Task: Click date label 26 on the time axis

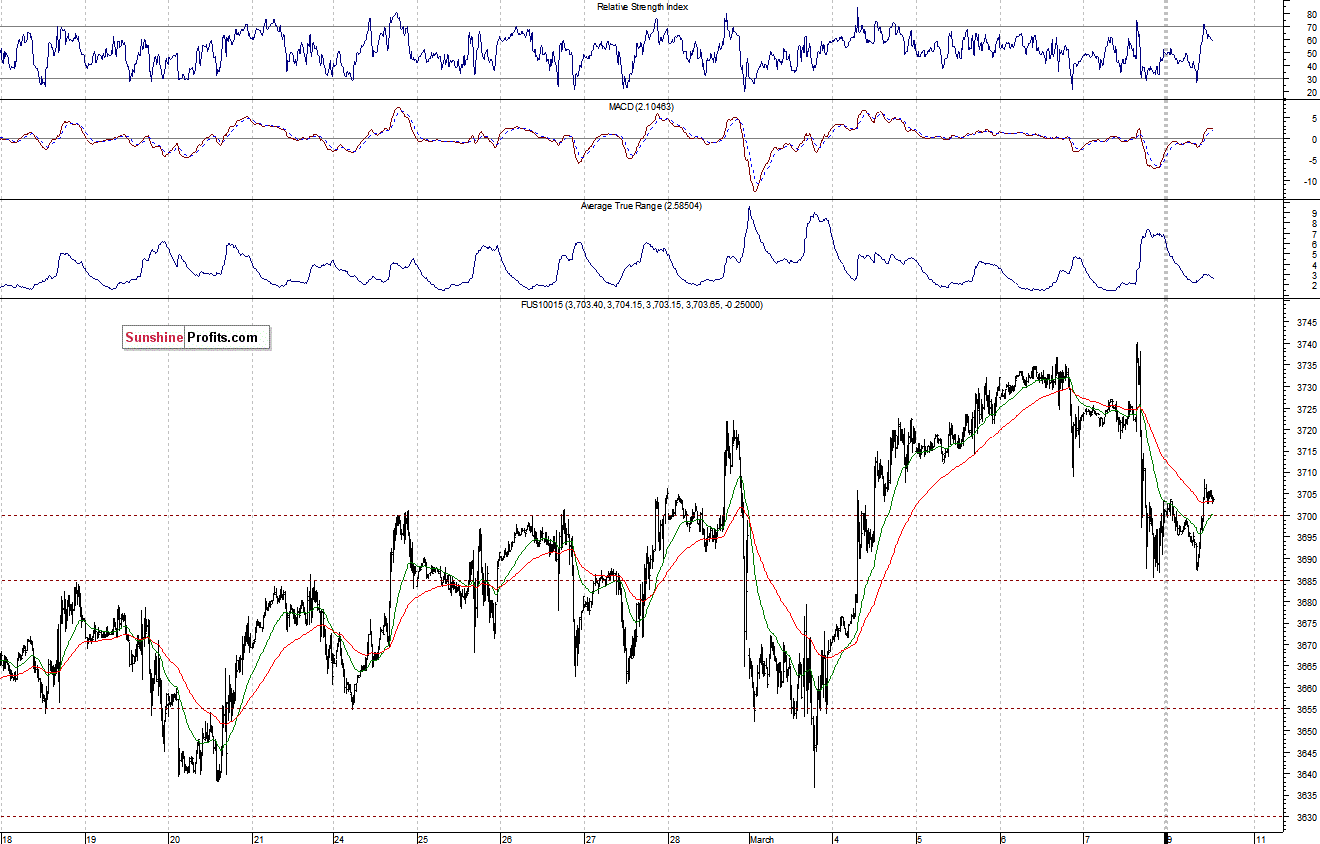Action: pyautogui.click(x=507, y=838)
